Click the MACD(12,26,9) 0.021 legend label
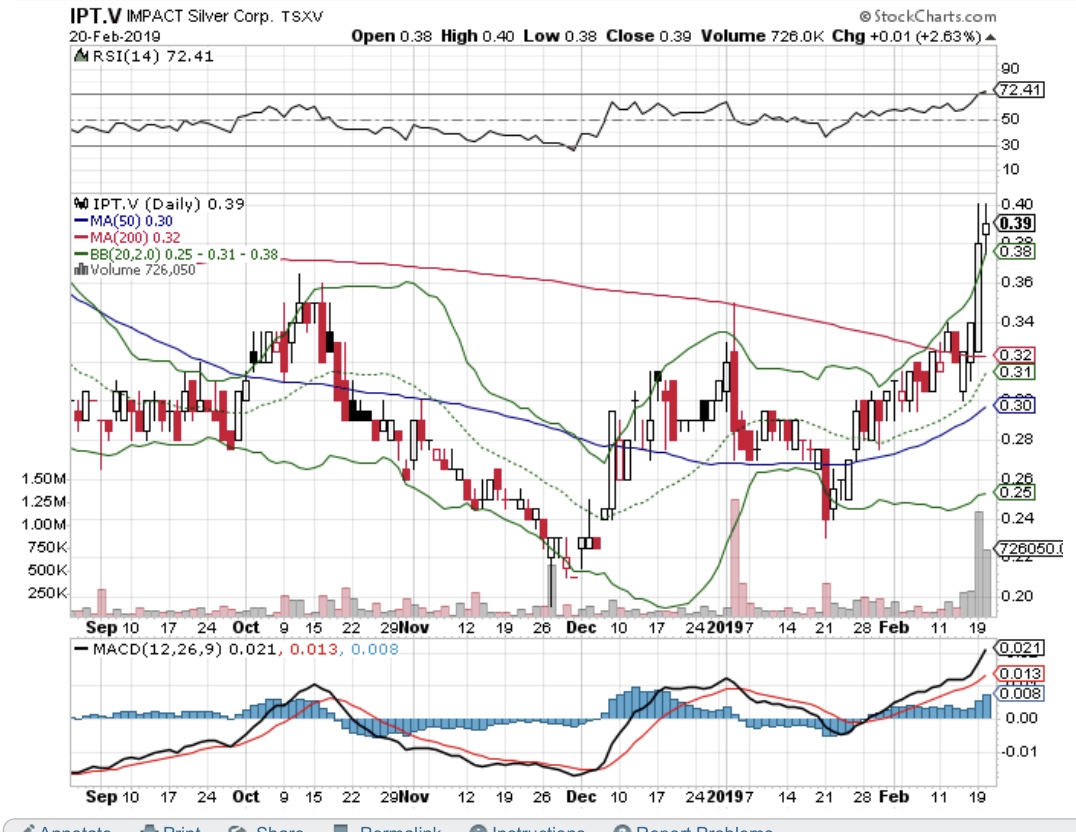 (184, 649)
